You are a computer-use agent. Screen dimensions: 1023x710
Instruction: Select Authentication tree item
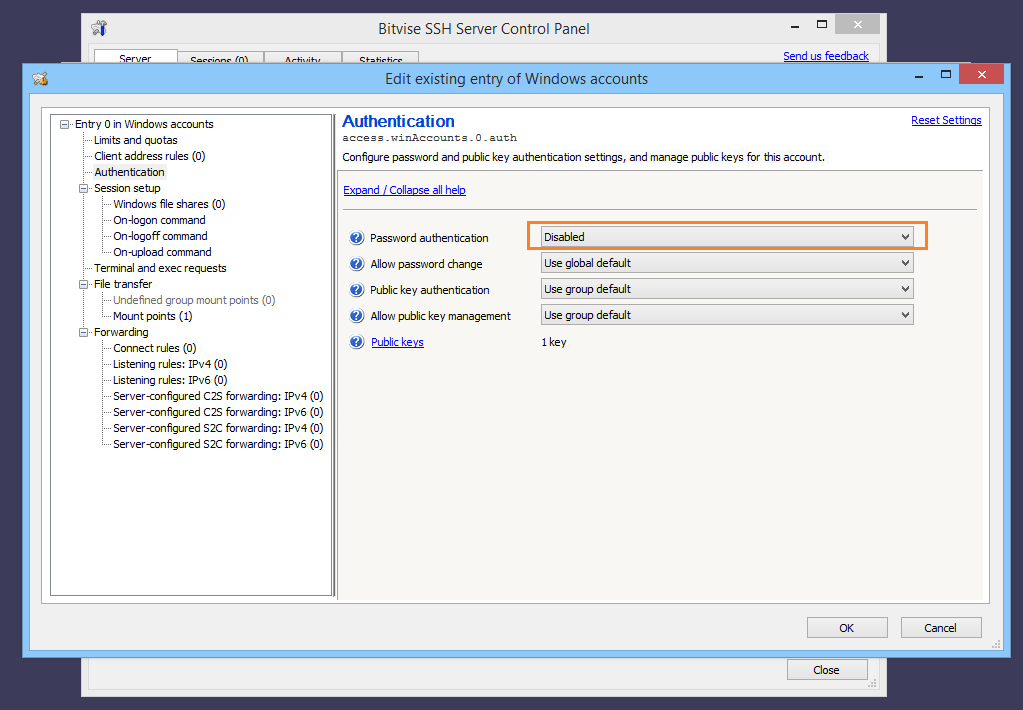tap(129, 172)
